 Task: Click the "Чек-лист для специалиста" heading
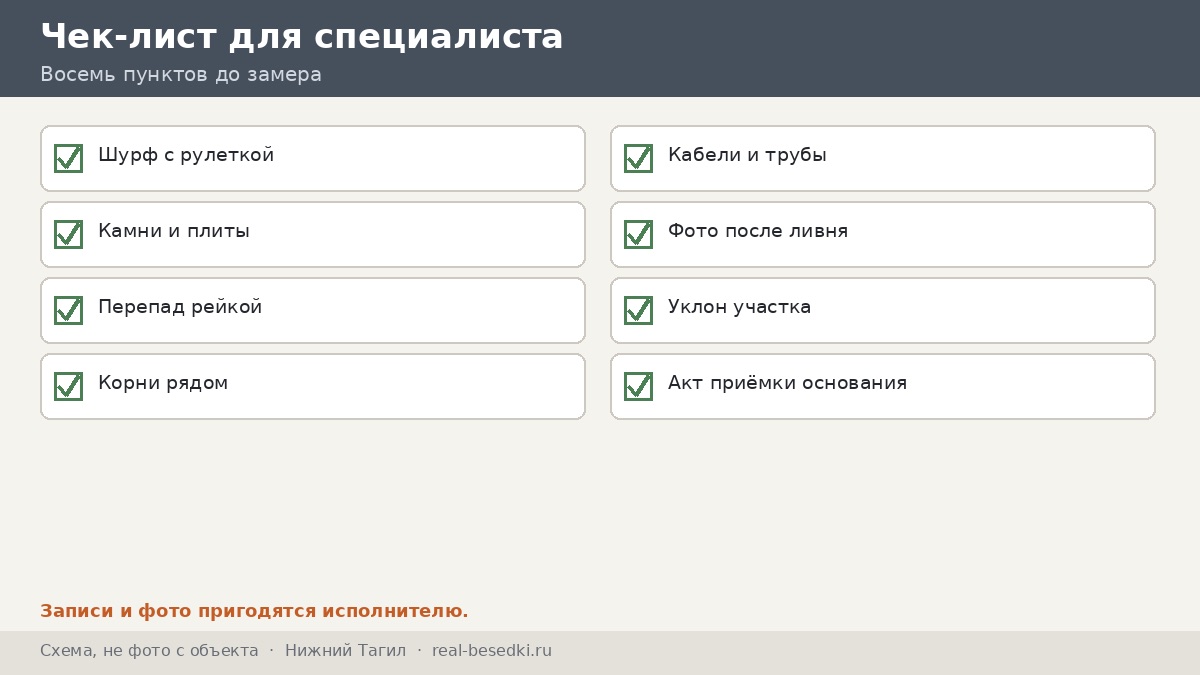click(302, 37)
